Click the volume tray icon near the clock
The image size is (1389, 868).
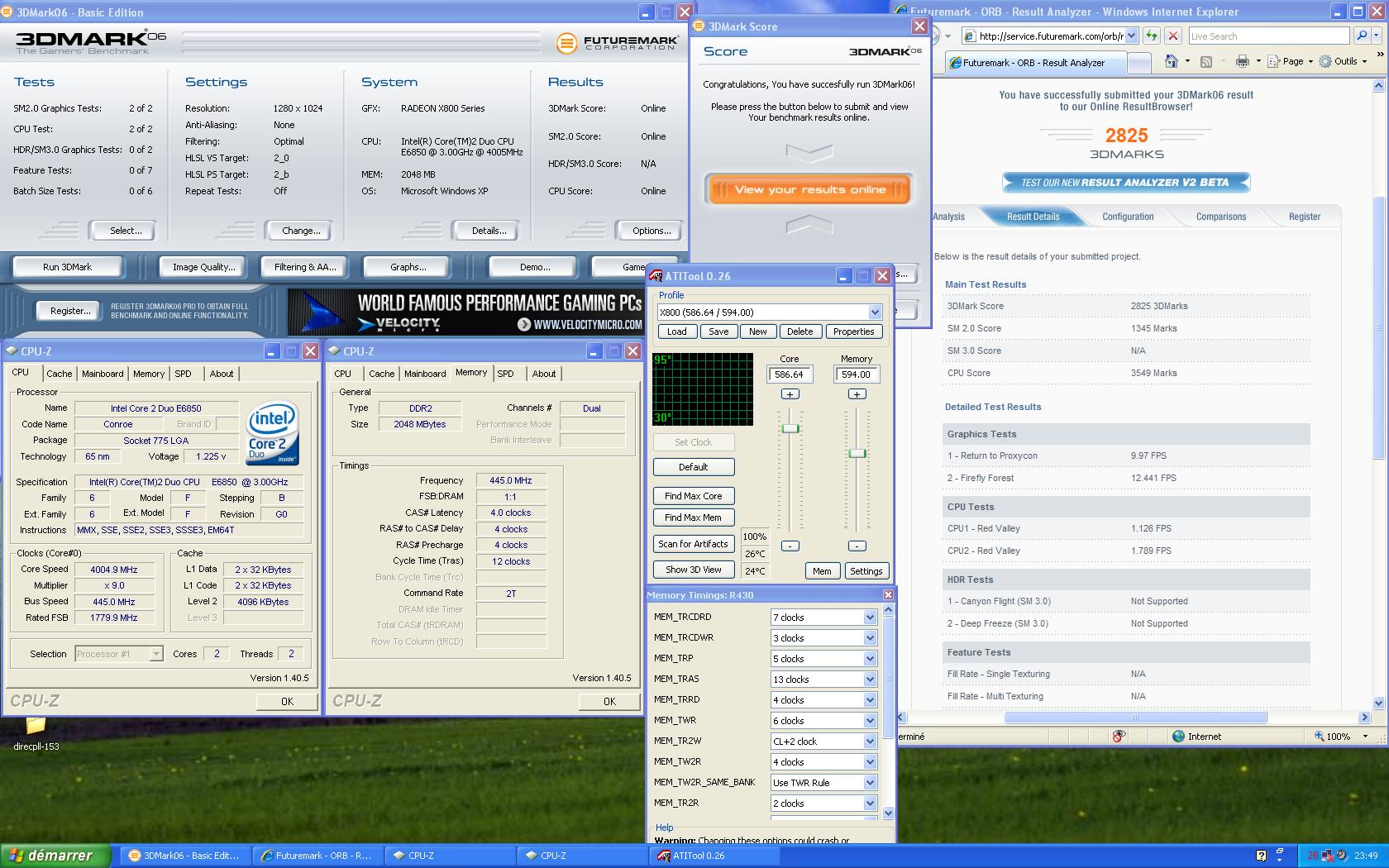tap(1343, 856)
